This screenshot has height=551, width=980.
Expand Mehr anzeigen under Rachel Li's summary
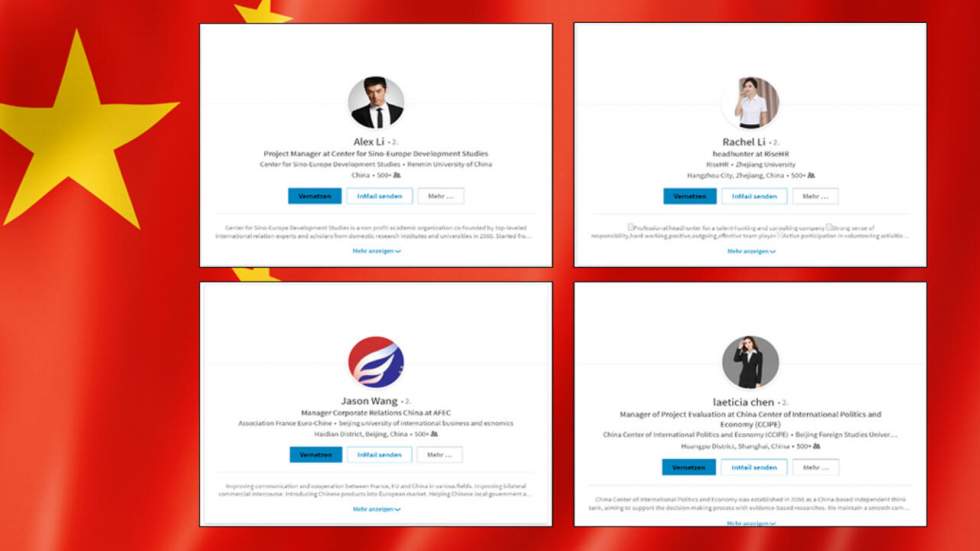751,251
